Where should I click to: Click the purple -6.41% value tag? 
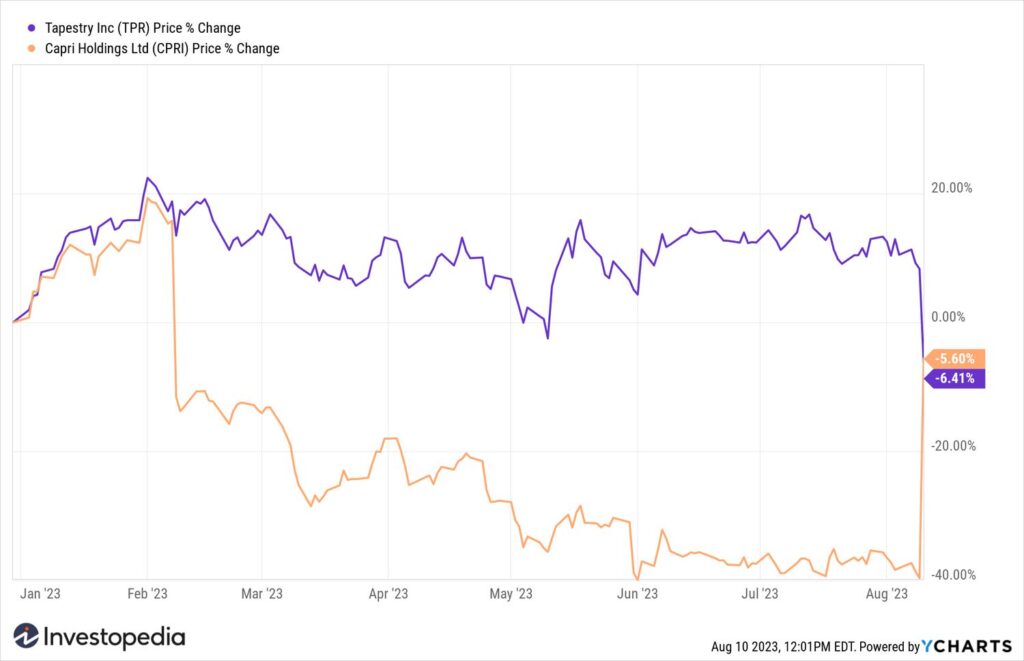pyautogui.click(x=954, y=378)
